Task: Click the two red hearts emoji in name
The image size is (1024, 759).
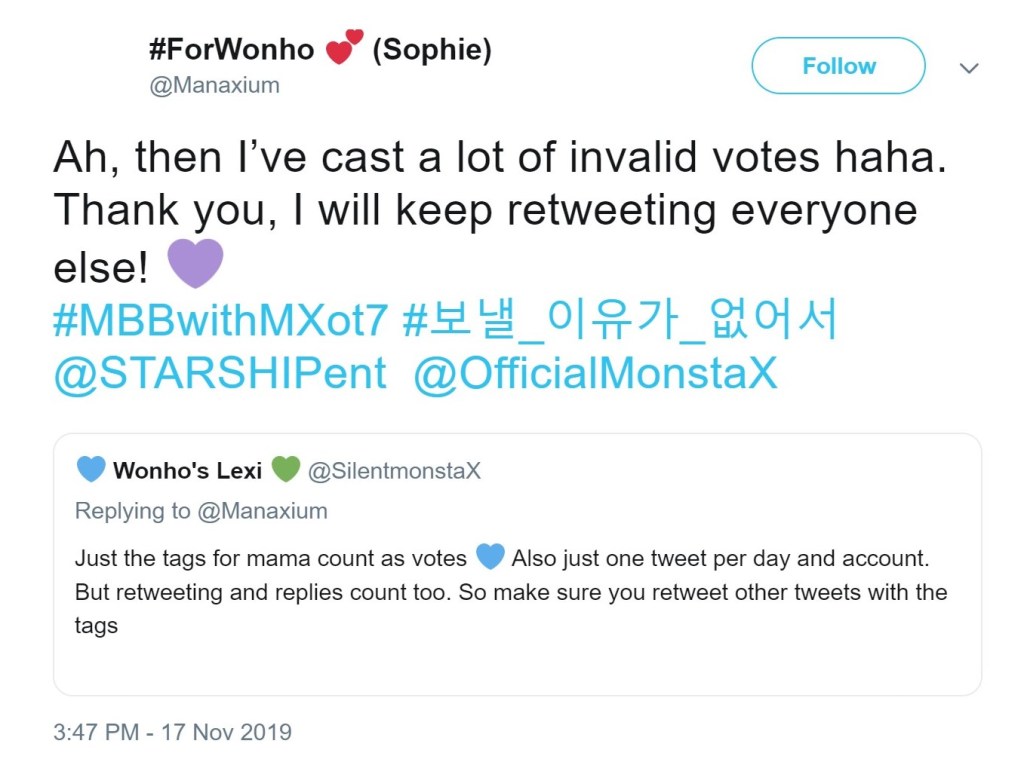Action: (344, 48)
